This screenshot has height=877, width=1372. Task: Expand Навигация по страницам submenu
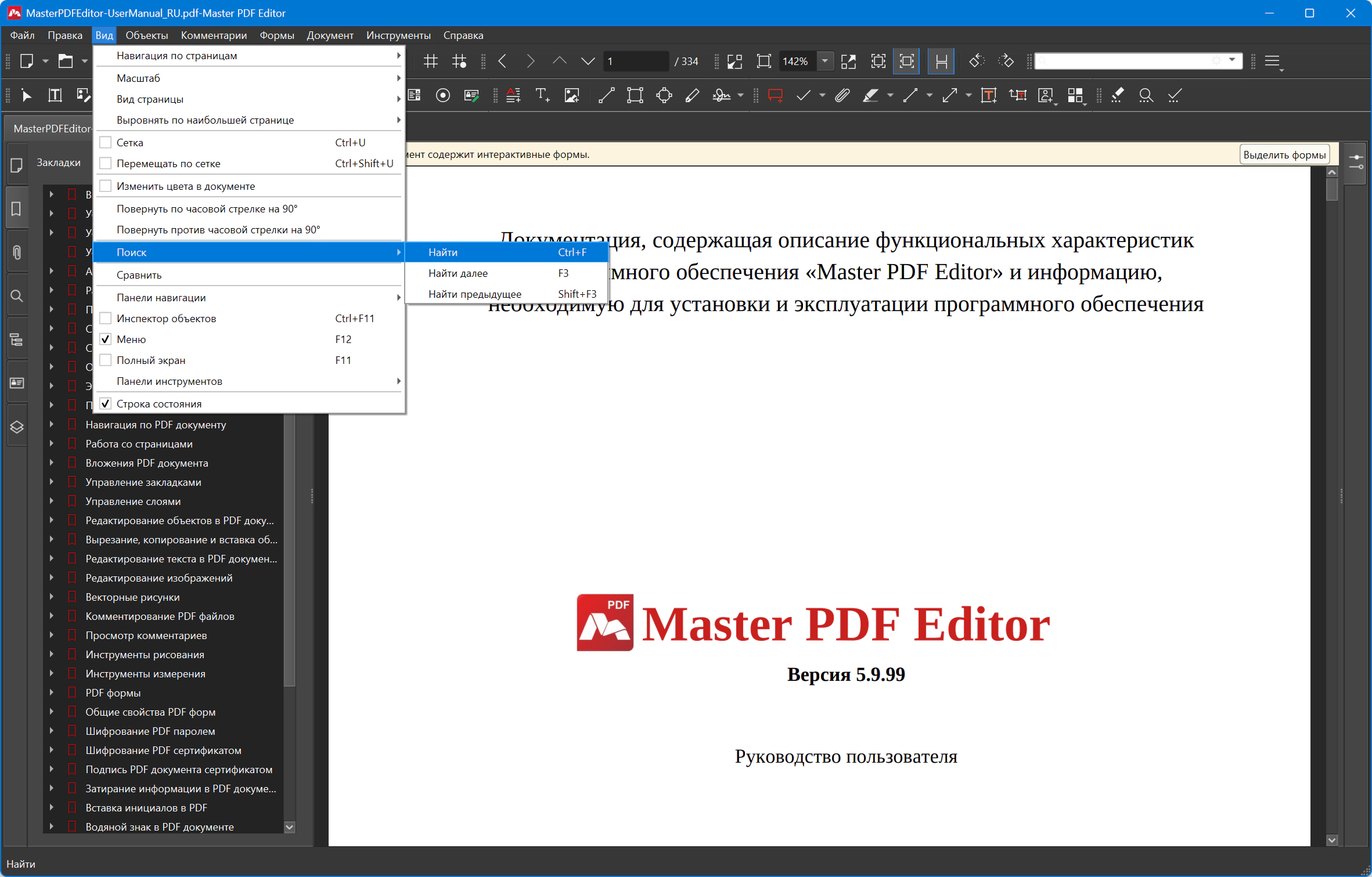(249, 55)
